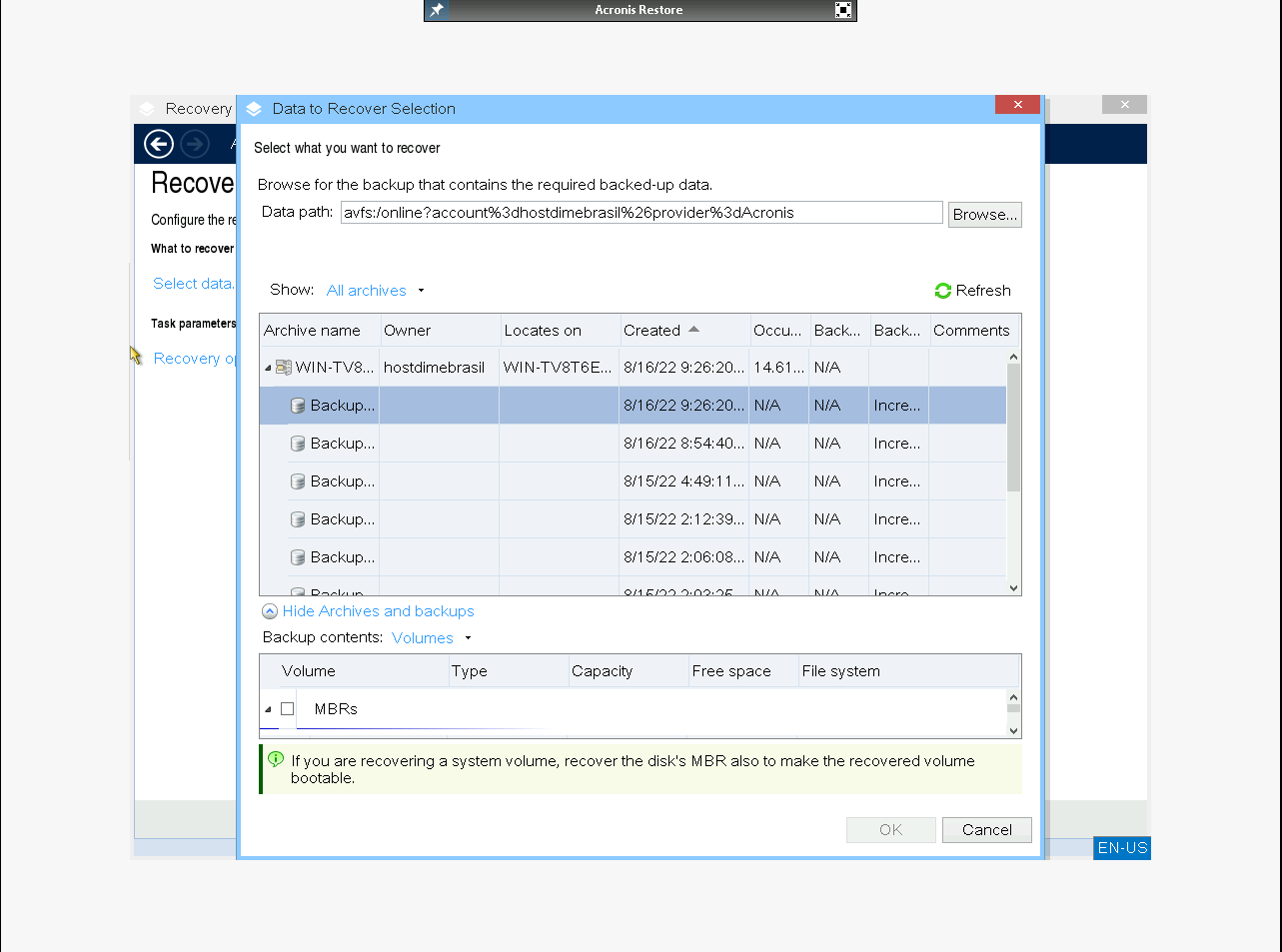Click the Locates on column header

coord(560,331)
